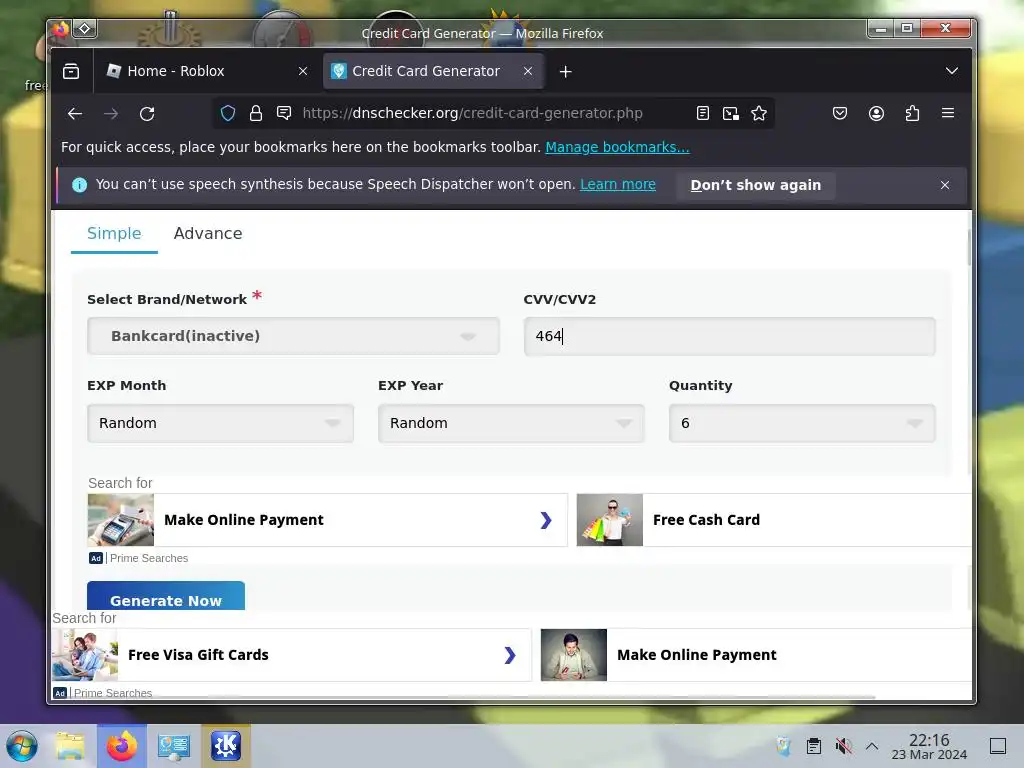
Task: Open the Free Cash Card ad
Action: click(x=774, y=520)
